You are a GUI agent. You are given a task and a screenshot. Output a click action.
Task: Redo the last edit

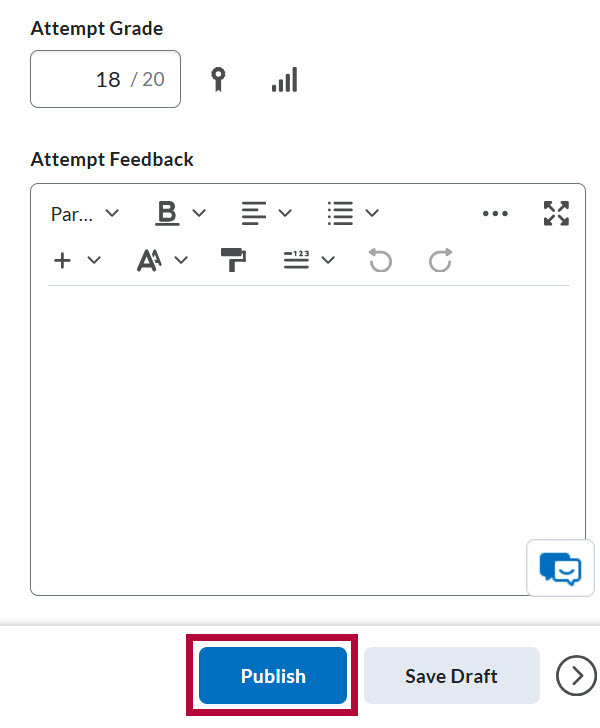coord(440,260)
